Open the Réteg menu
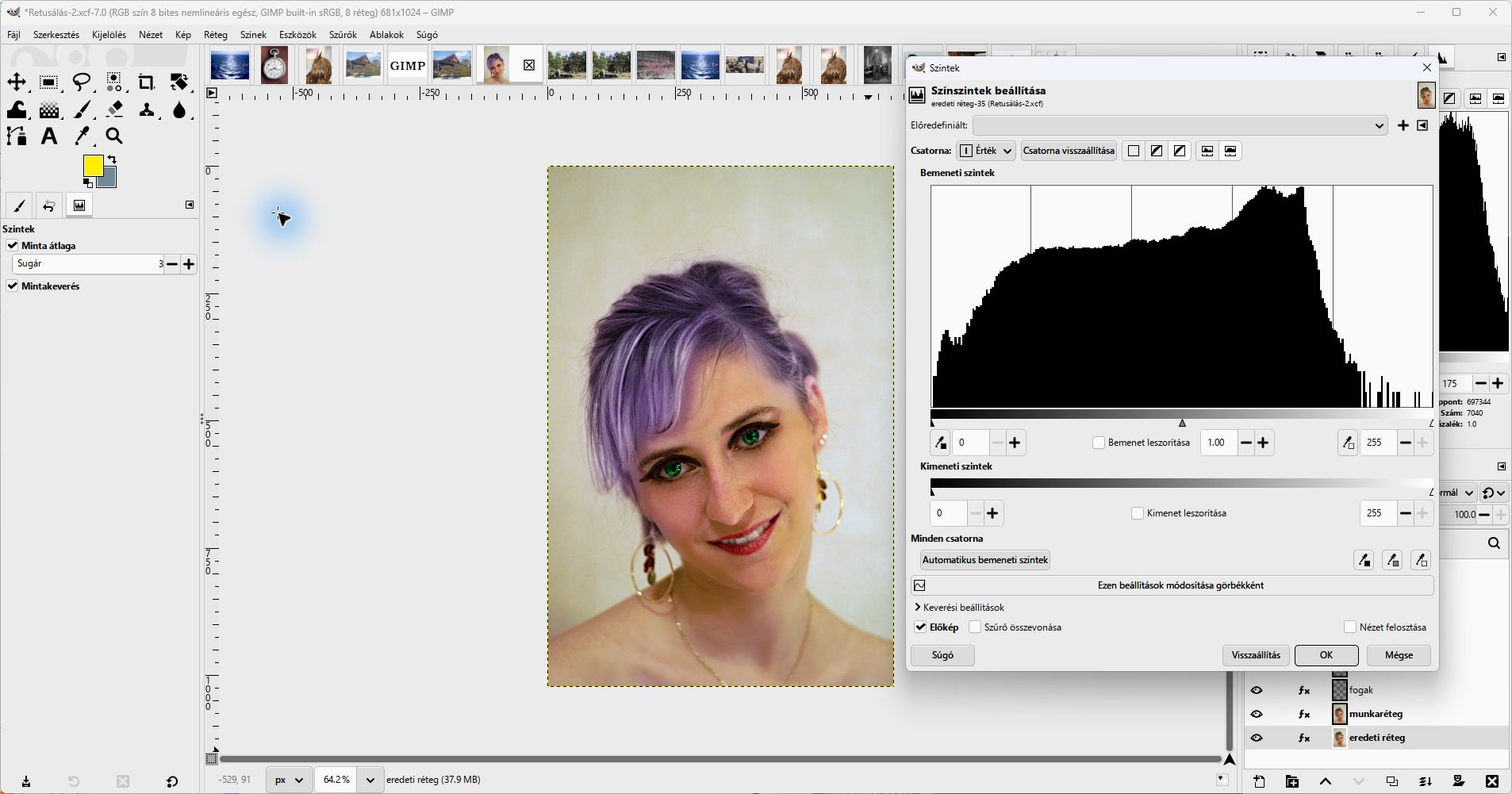This screenshot has width=1512, height=794. 215,35
